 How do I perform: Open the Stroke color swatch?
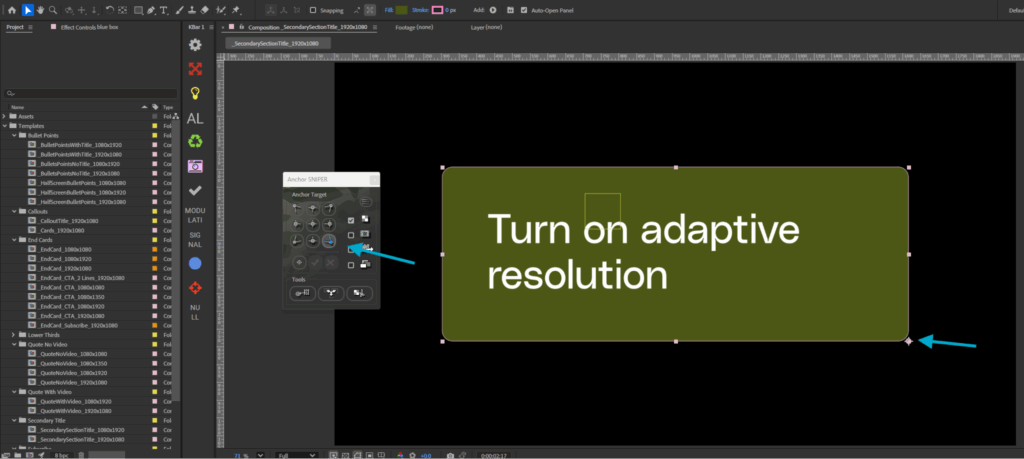pos(437,10)
